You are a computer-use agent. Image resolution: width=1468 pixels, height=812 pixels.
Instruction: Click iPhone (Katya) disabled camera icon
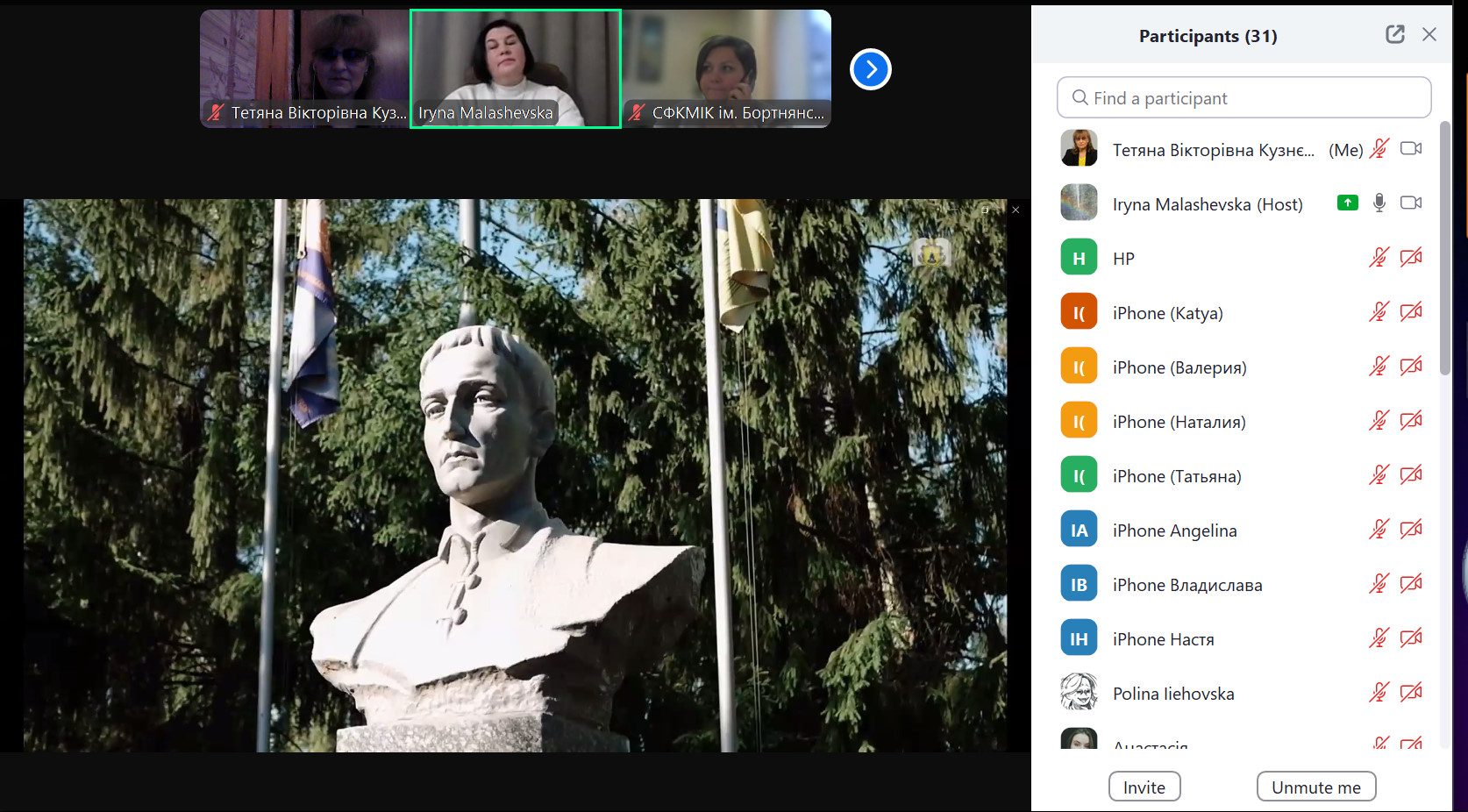pyautogui.click(x=1411, y=312)
